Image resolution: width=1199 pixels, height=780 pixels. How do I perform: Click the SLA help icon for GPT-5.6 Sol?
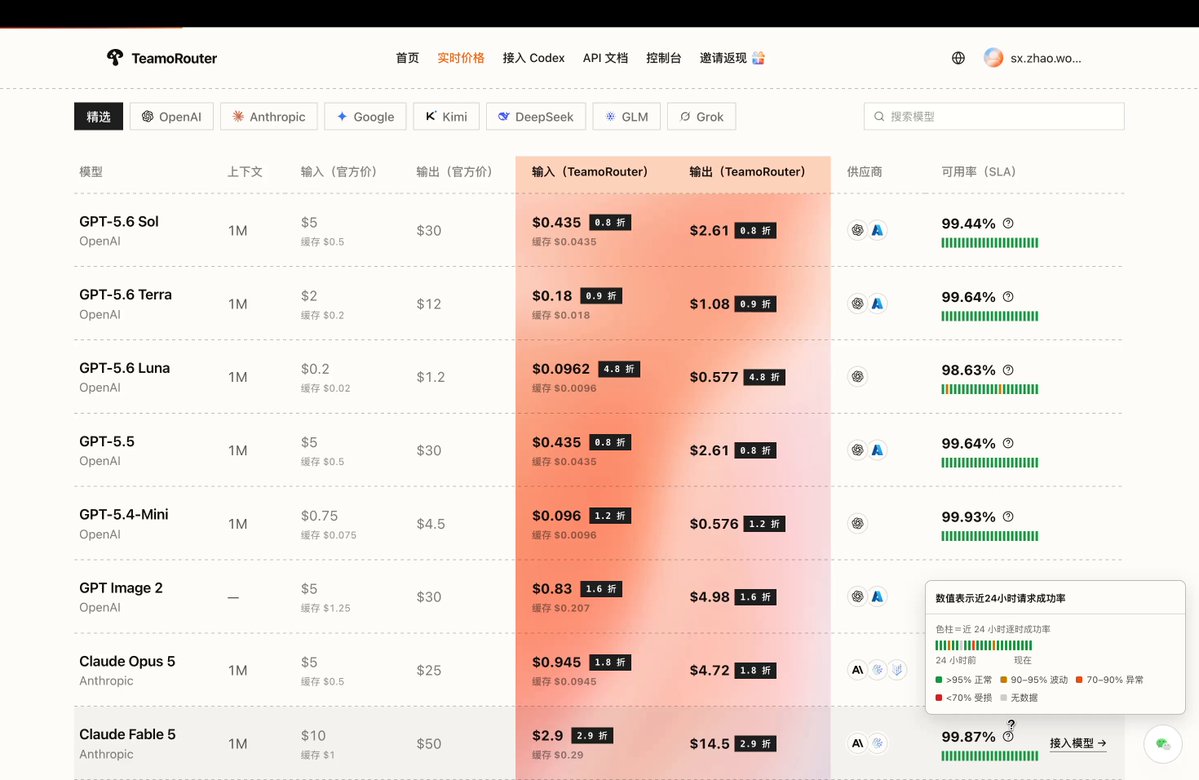pyautogui.click(x=1008, y=223)
